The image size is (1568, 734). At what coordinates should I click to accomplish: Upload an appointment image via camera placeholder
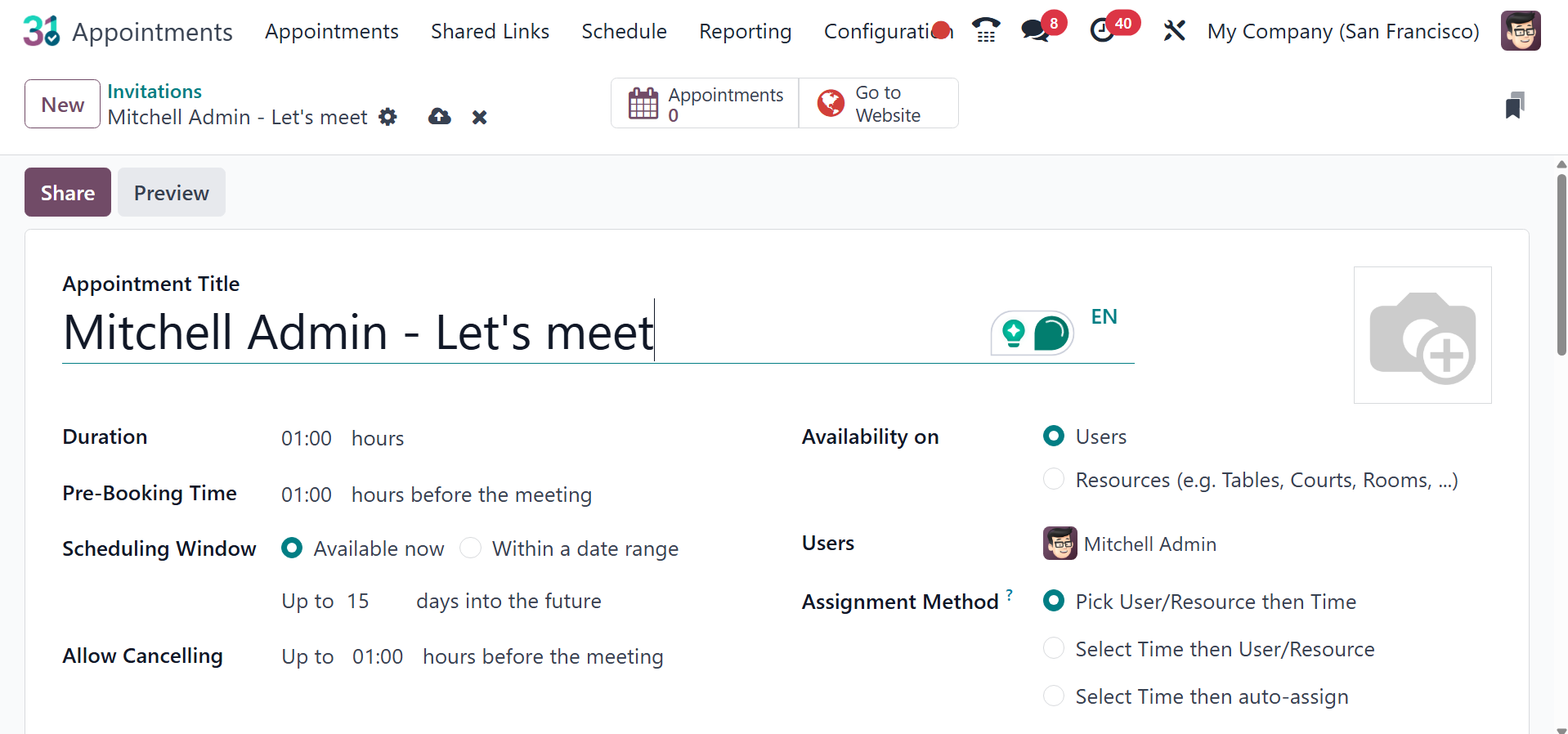click(x=1422, y=335)
